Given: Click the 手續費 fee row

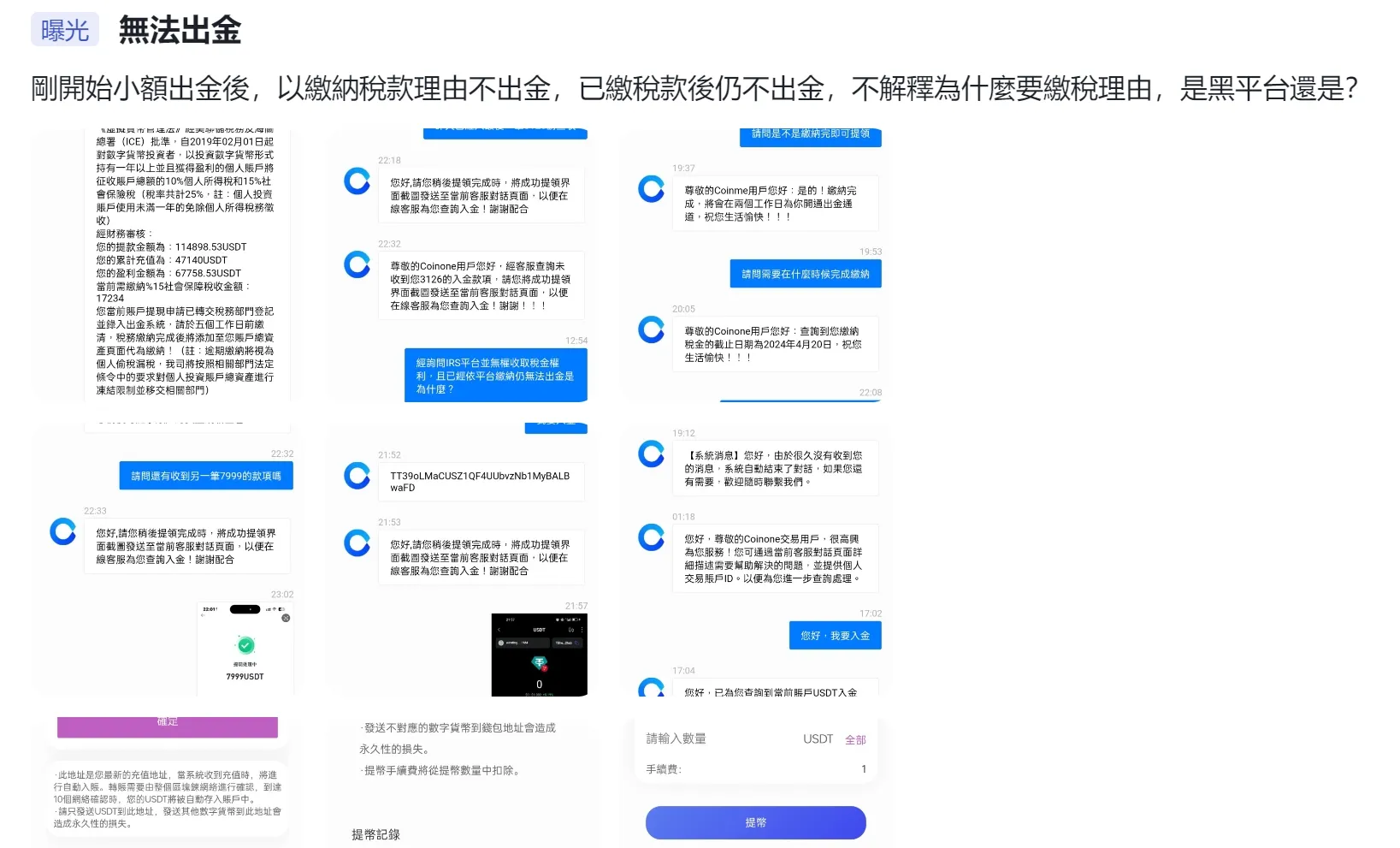Looking at the screenshot, I should (x=756, y=769).
